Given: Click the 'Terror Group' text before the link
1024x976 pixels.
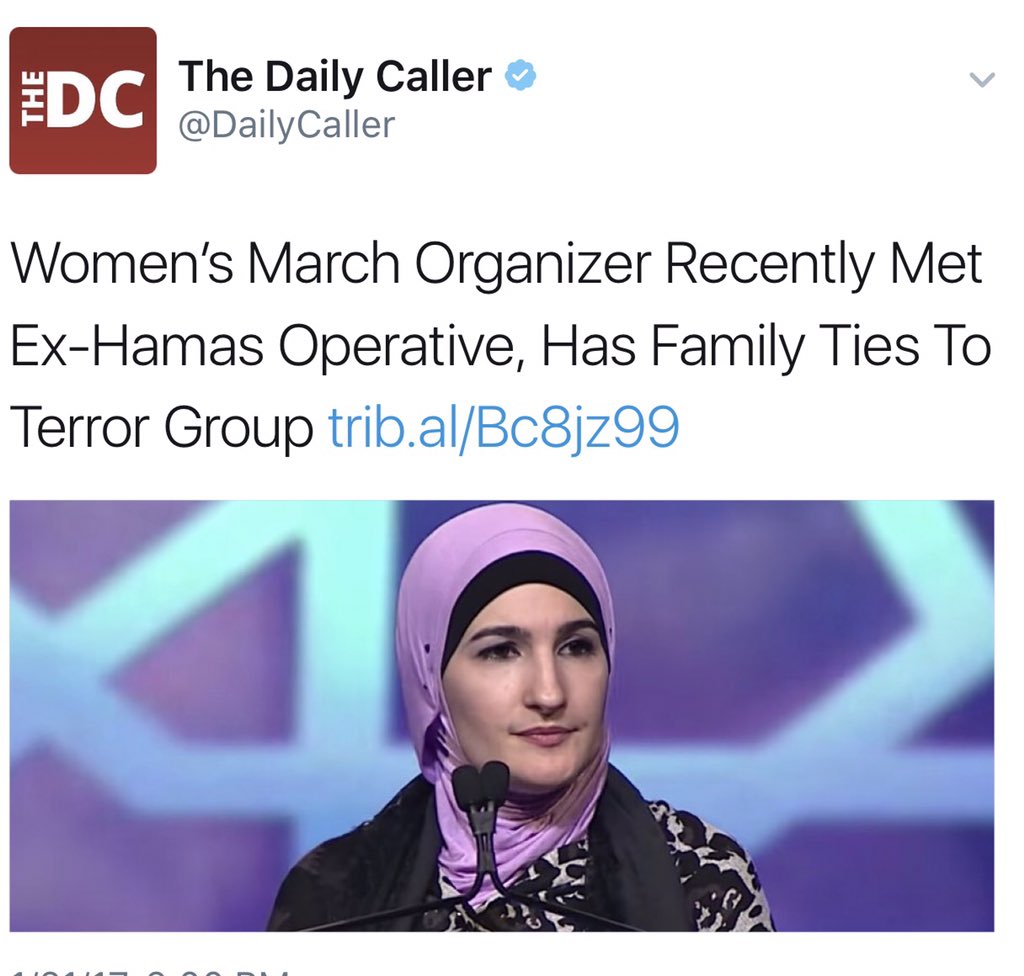Looking at the screenshot, I should pyautogui.click(x=161, y=427).
